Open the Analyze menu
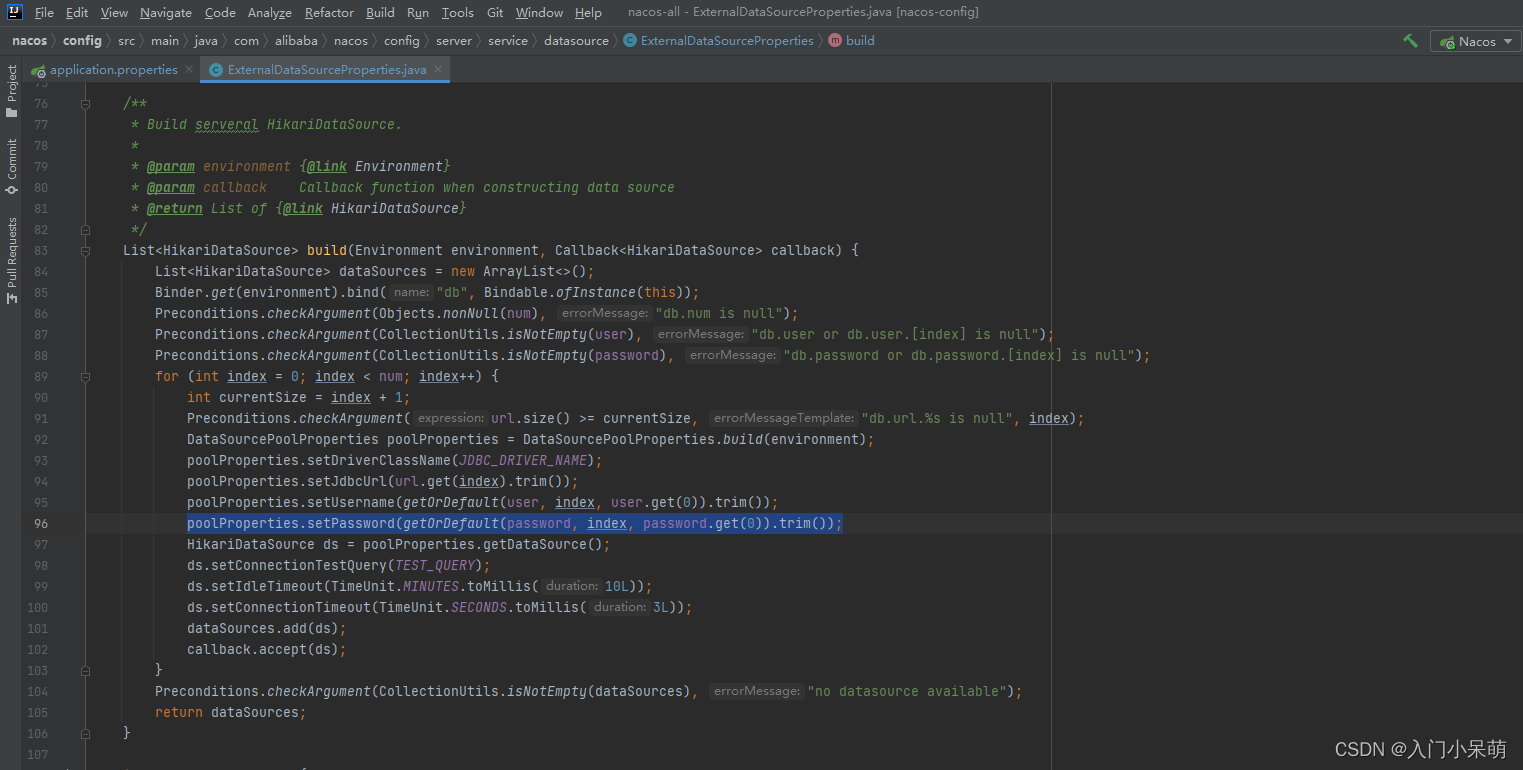1523x770 pixels. click(270, 12)
